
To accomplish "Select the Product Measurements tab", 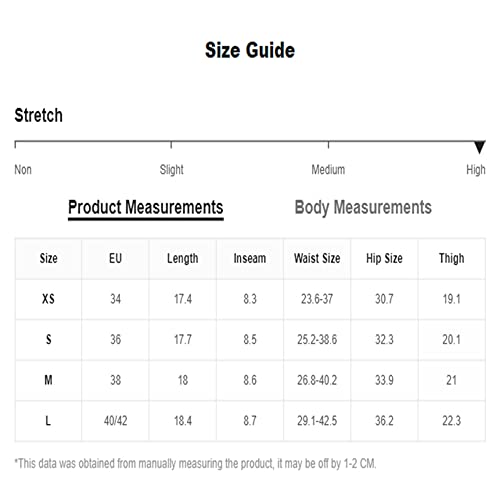I will [146, 208].
